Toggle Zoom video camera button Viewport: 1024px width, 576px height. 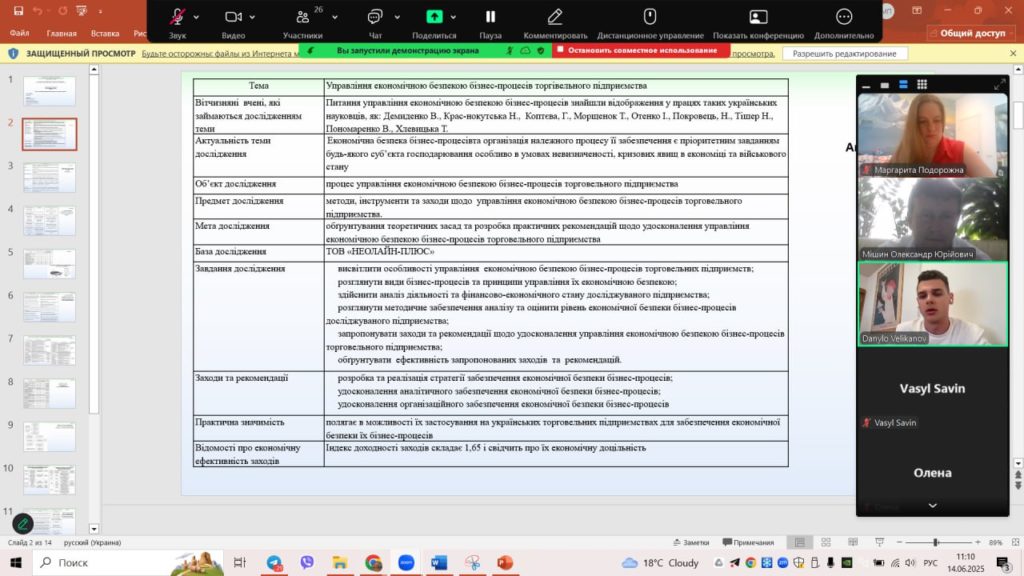coord(233,17)
